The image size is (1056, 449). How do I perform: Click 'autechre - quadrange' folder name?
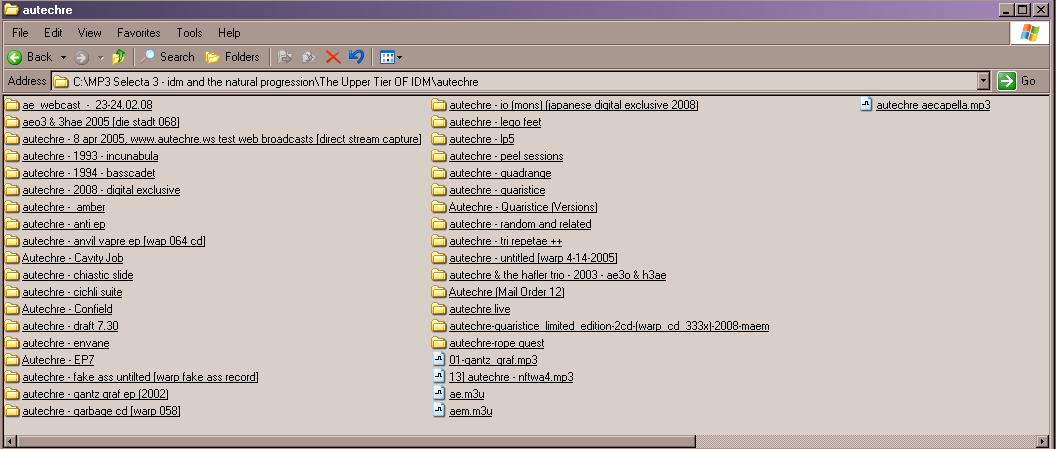(x=500, y=173)
